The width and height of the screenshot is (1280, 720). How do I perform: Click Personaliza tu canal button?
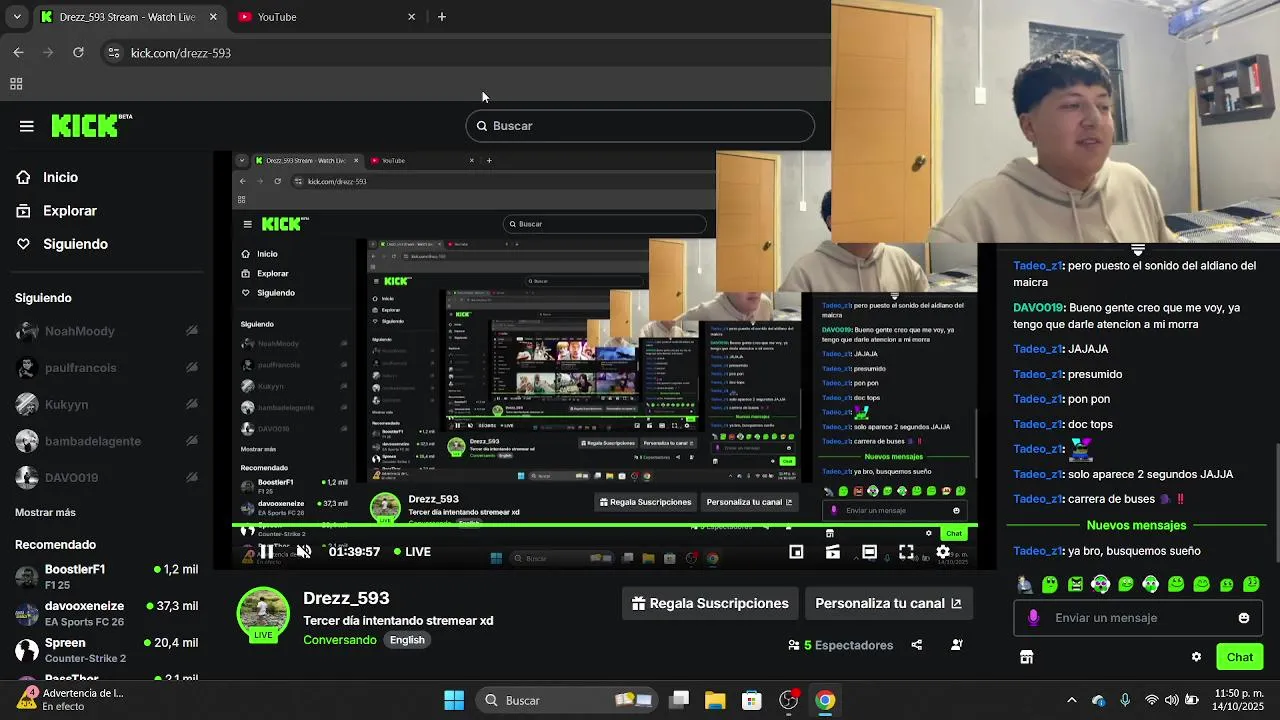coord(888,603)
